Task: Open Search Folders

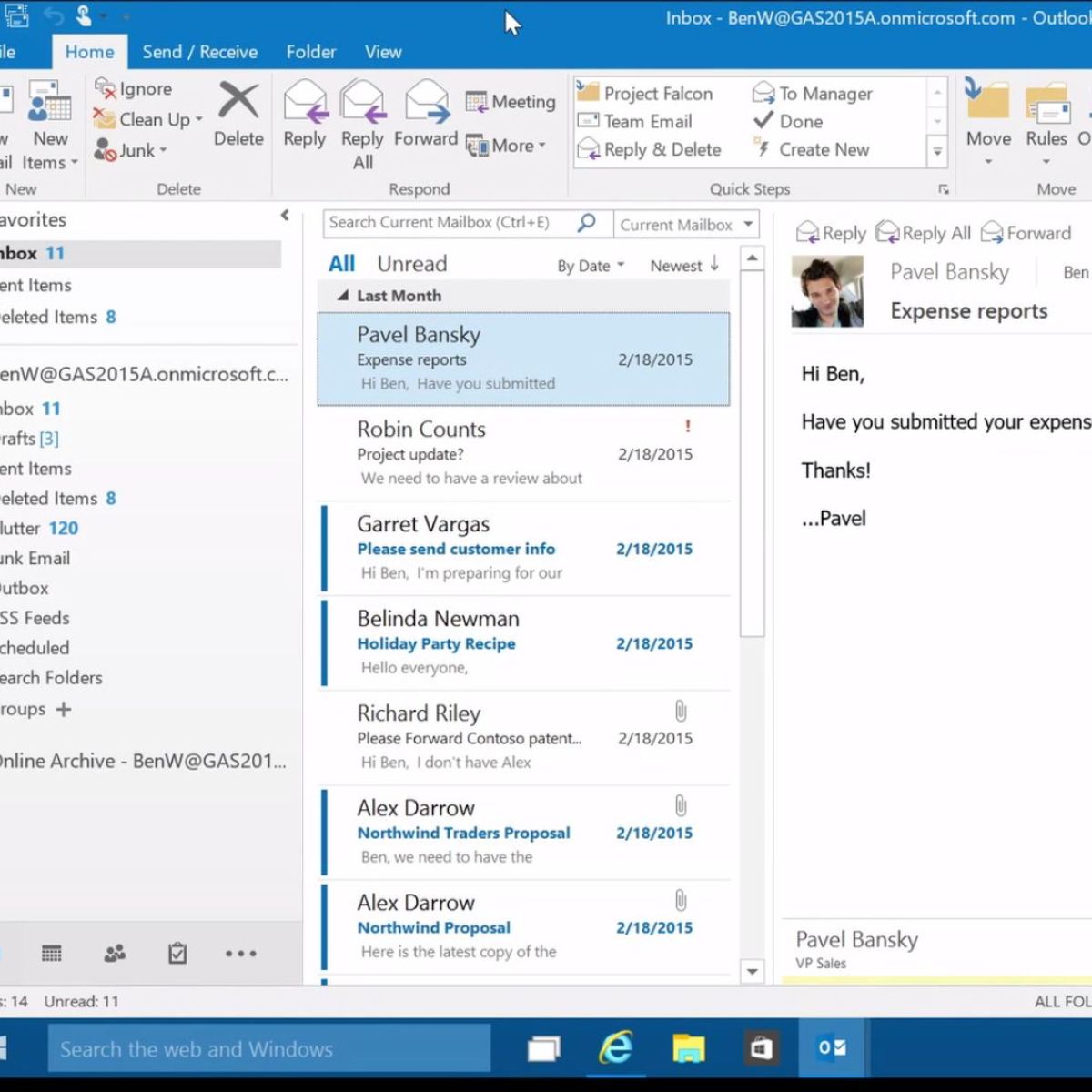Action: coord(51,677)
